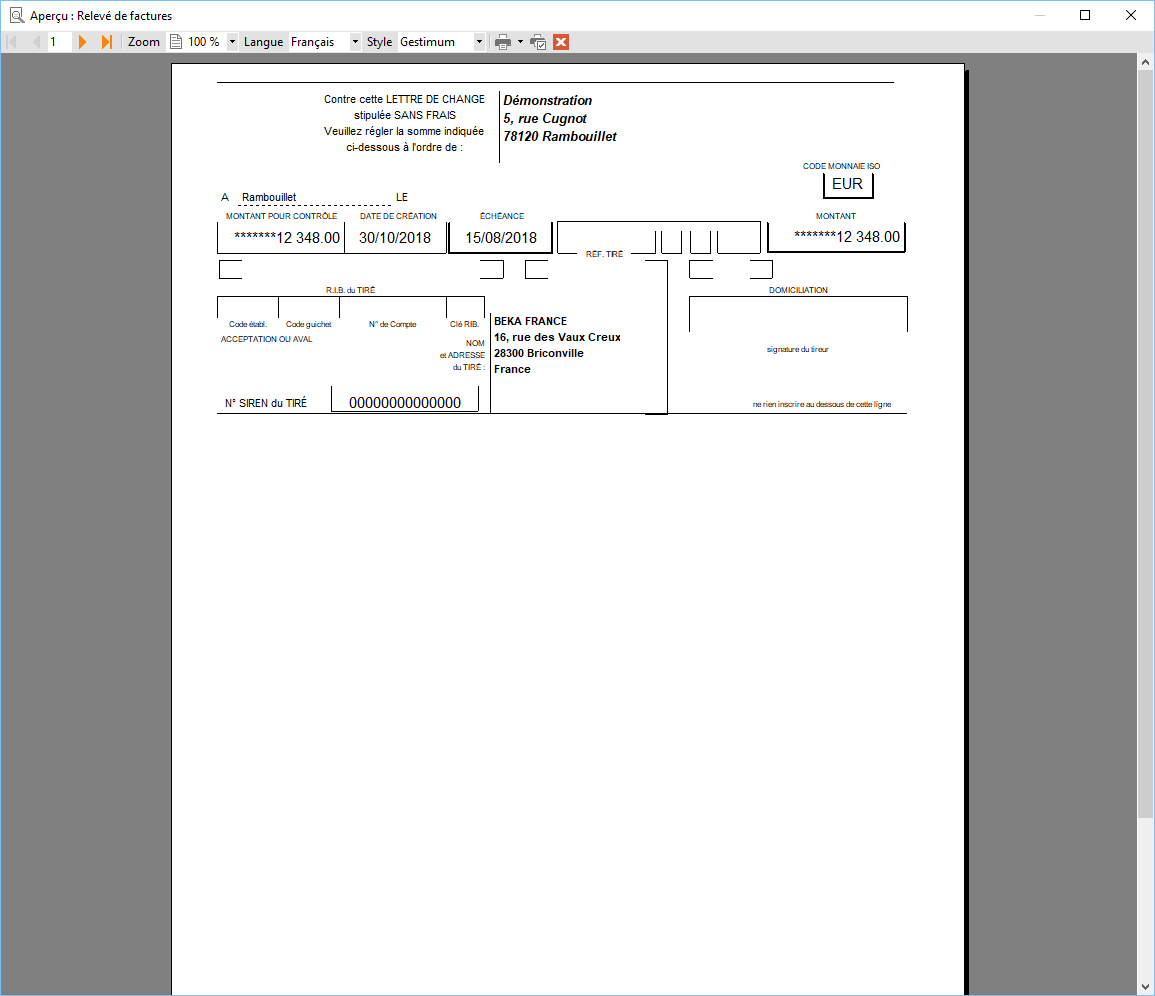Go to the first page
This screenshot has width=1155, height=996.
pos(12,42)
